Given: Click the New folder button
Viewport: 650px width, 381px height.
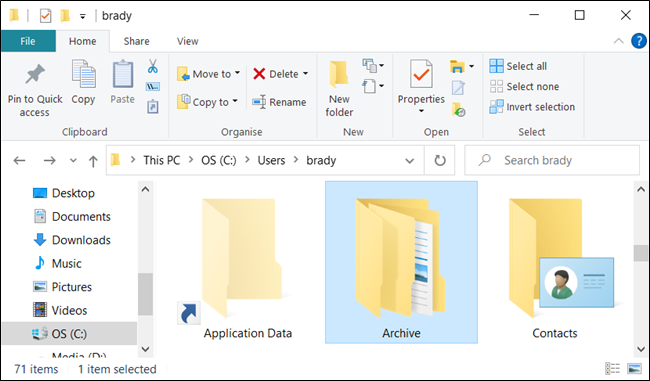Looking at the screenshot, I should pyautogui.click(x=339, y=89).
